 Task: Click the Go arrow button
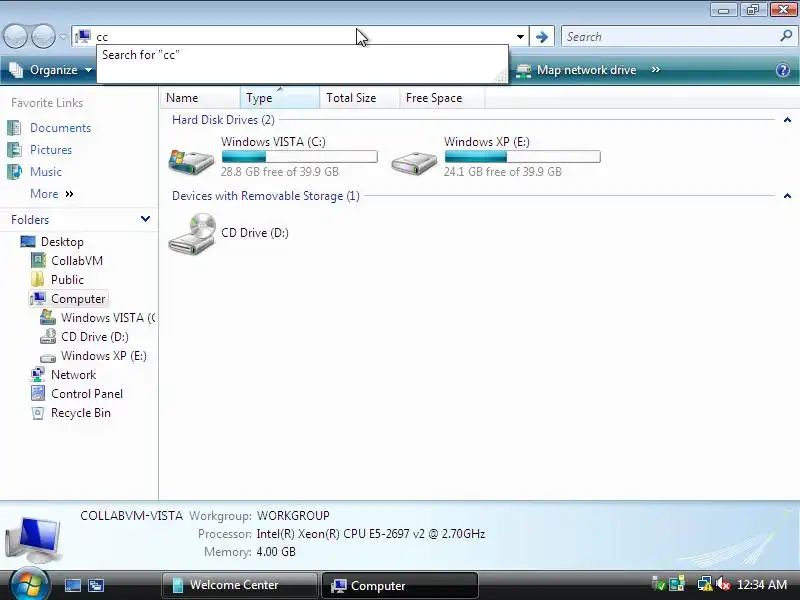(x=542, y=37)
